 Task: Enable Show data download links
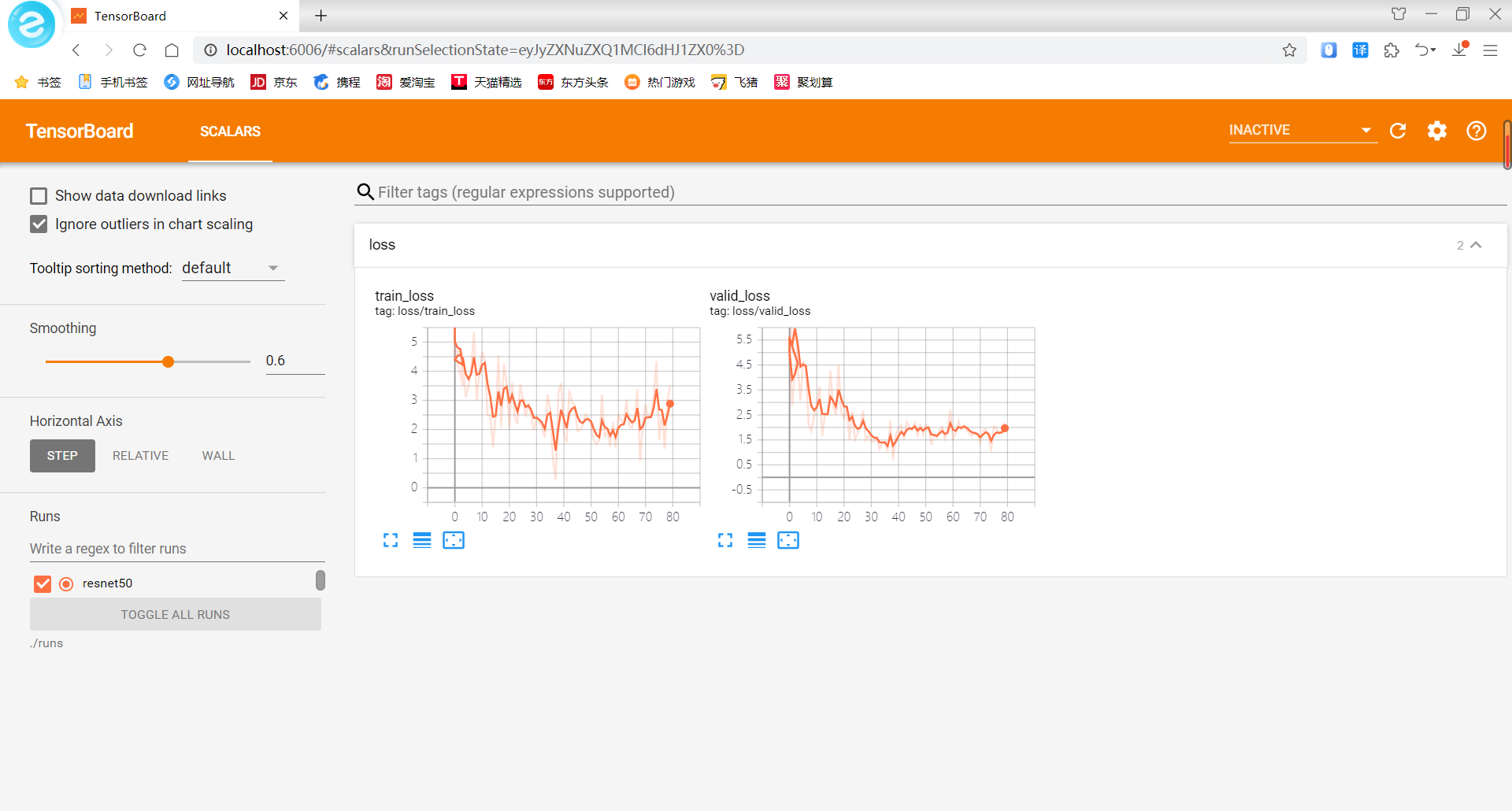pos(39,195)
